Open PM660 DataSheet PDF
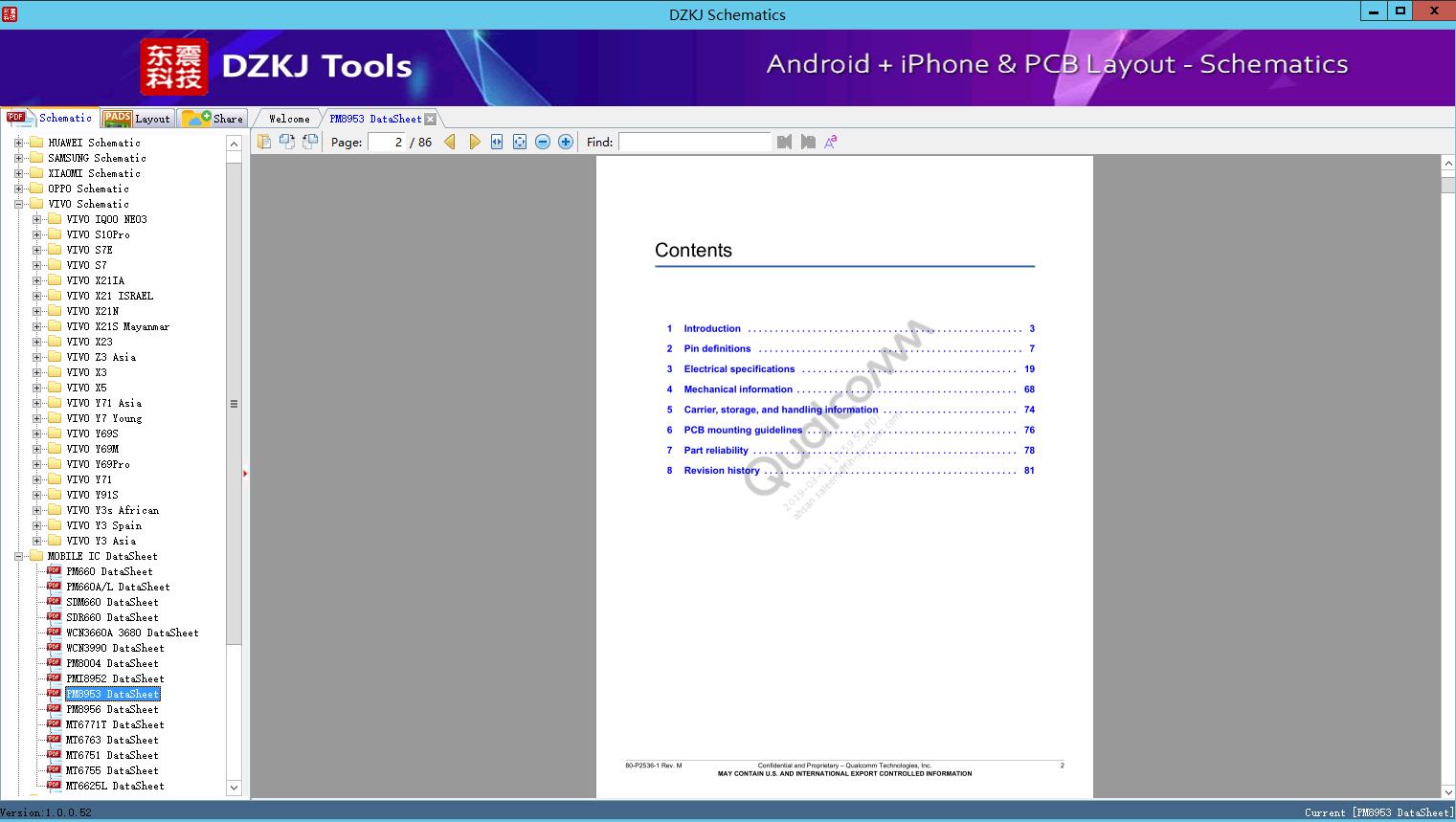Screen dimensions: 1456x822 point(109,571)
